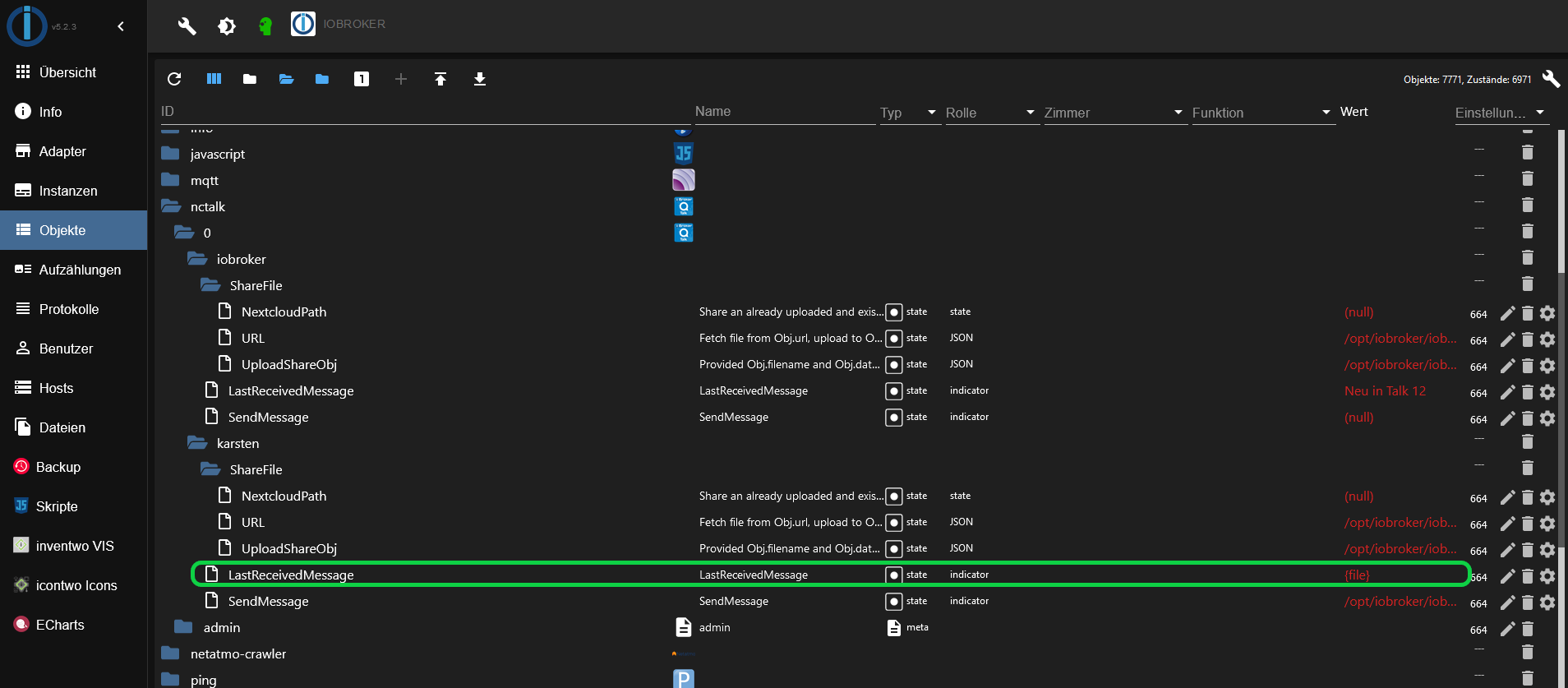Edit the karsten LastReceivedMessage object with pencil

pos(1507,576)
